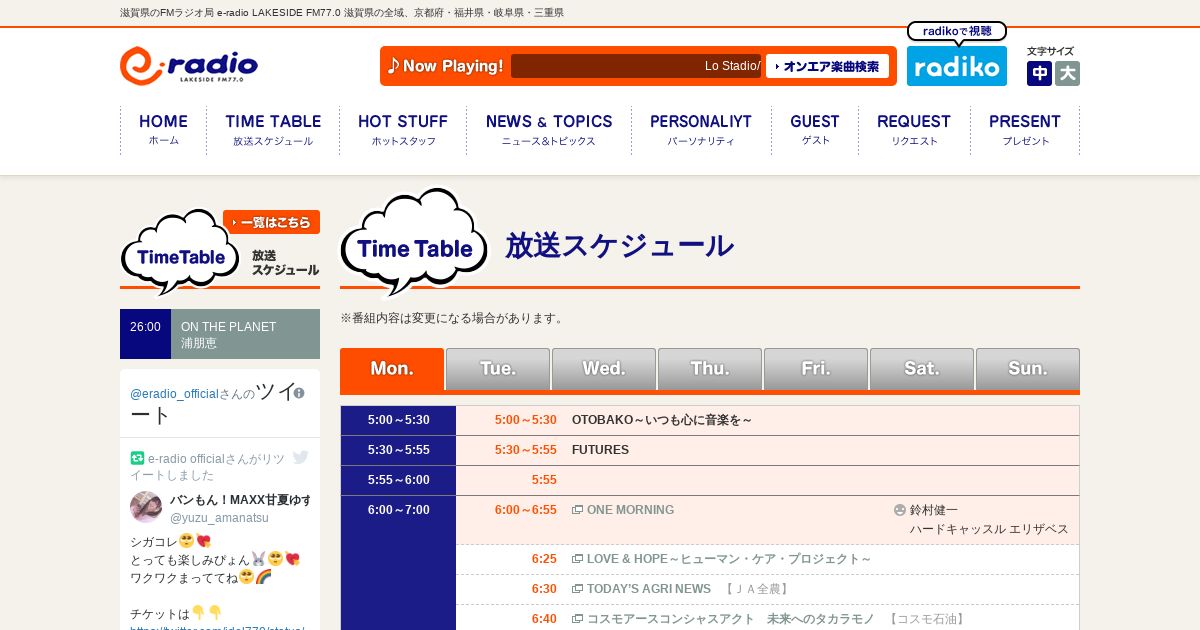
Task: Click external link icon beside TODAY'S AGRI NEWS
Action: click(x=577, y=589)
